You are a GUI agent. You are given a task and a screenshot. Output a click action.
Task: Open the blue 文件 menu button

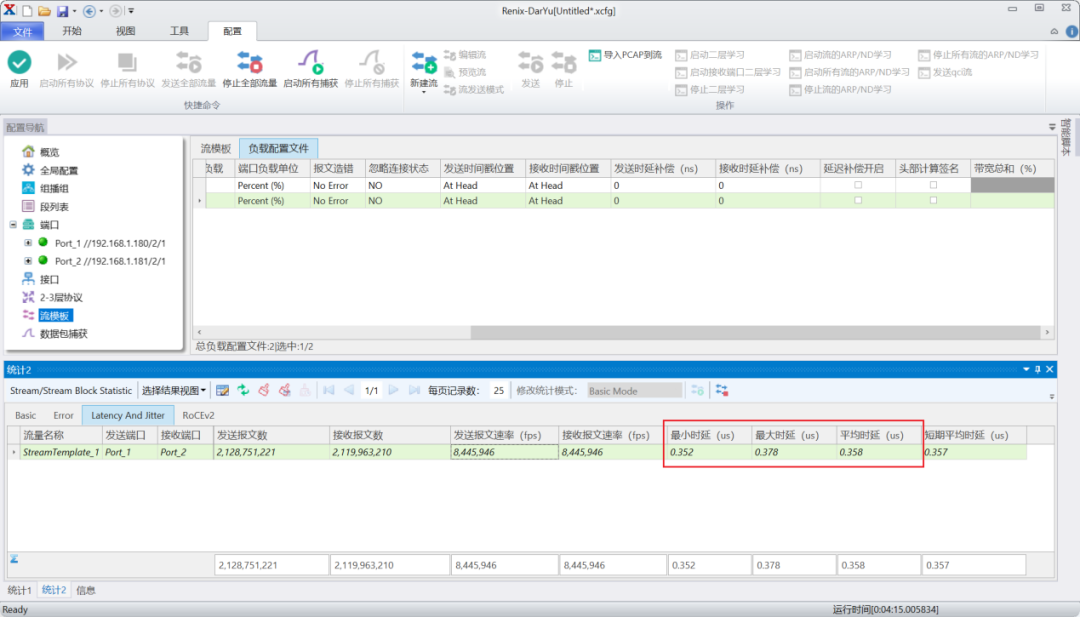click(x=23, y=31)
